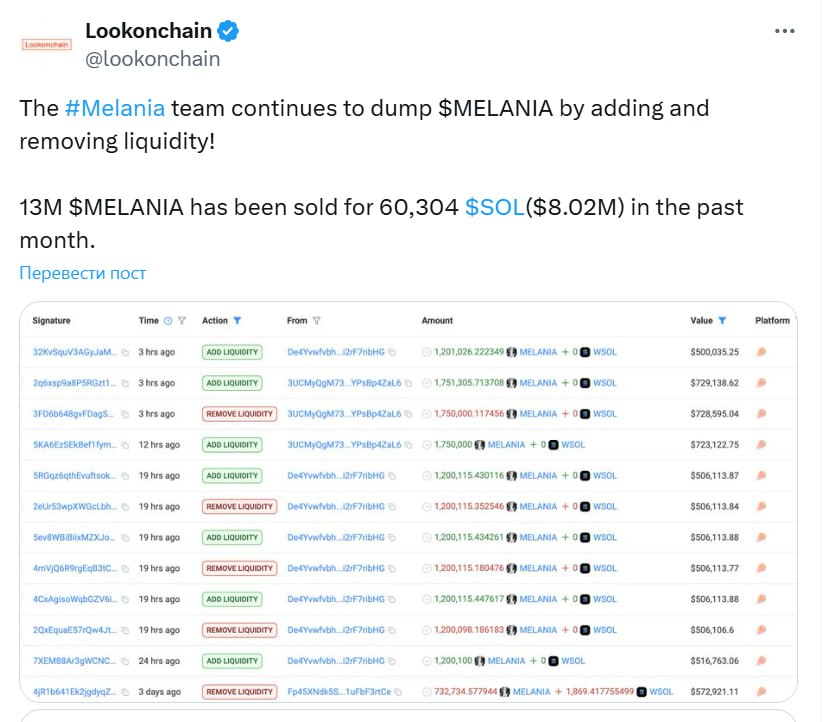Viewport: 836px width, 722px height.
Task: Open the From column filter
Action: coord(316,321)
